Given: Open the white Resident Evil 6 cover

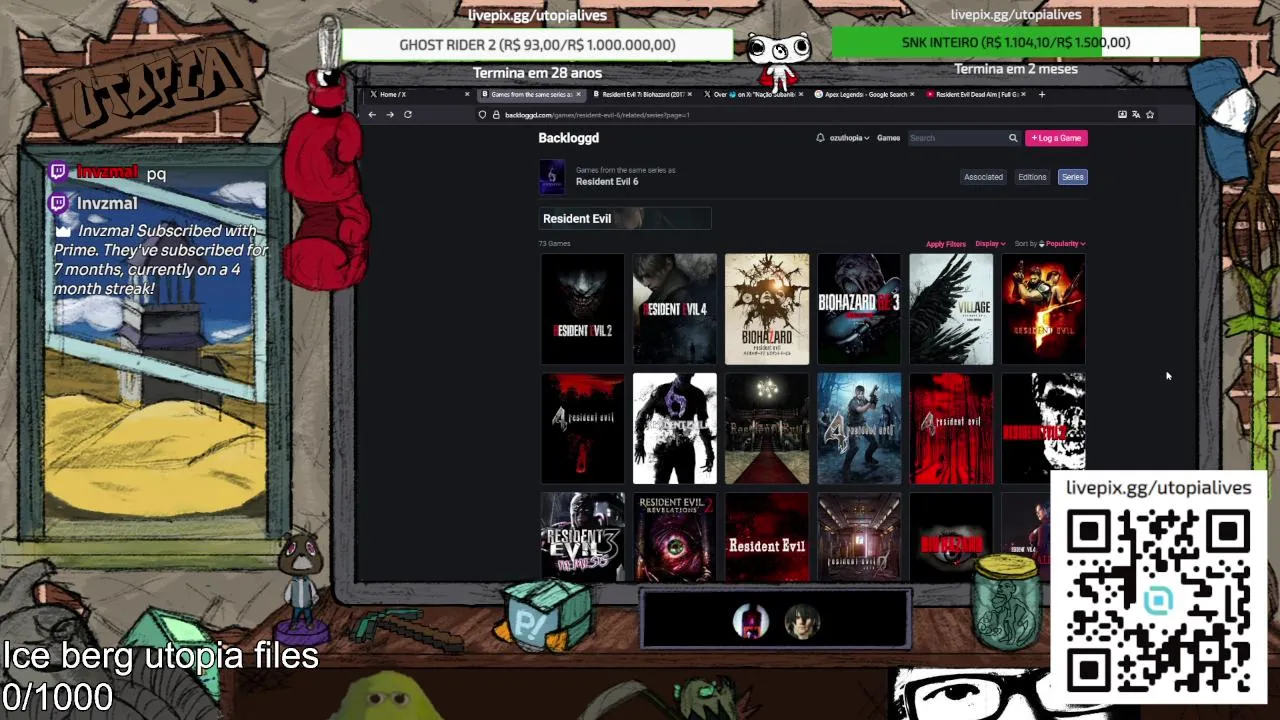Looking at the screenshot, I should [675, 428].
